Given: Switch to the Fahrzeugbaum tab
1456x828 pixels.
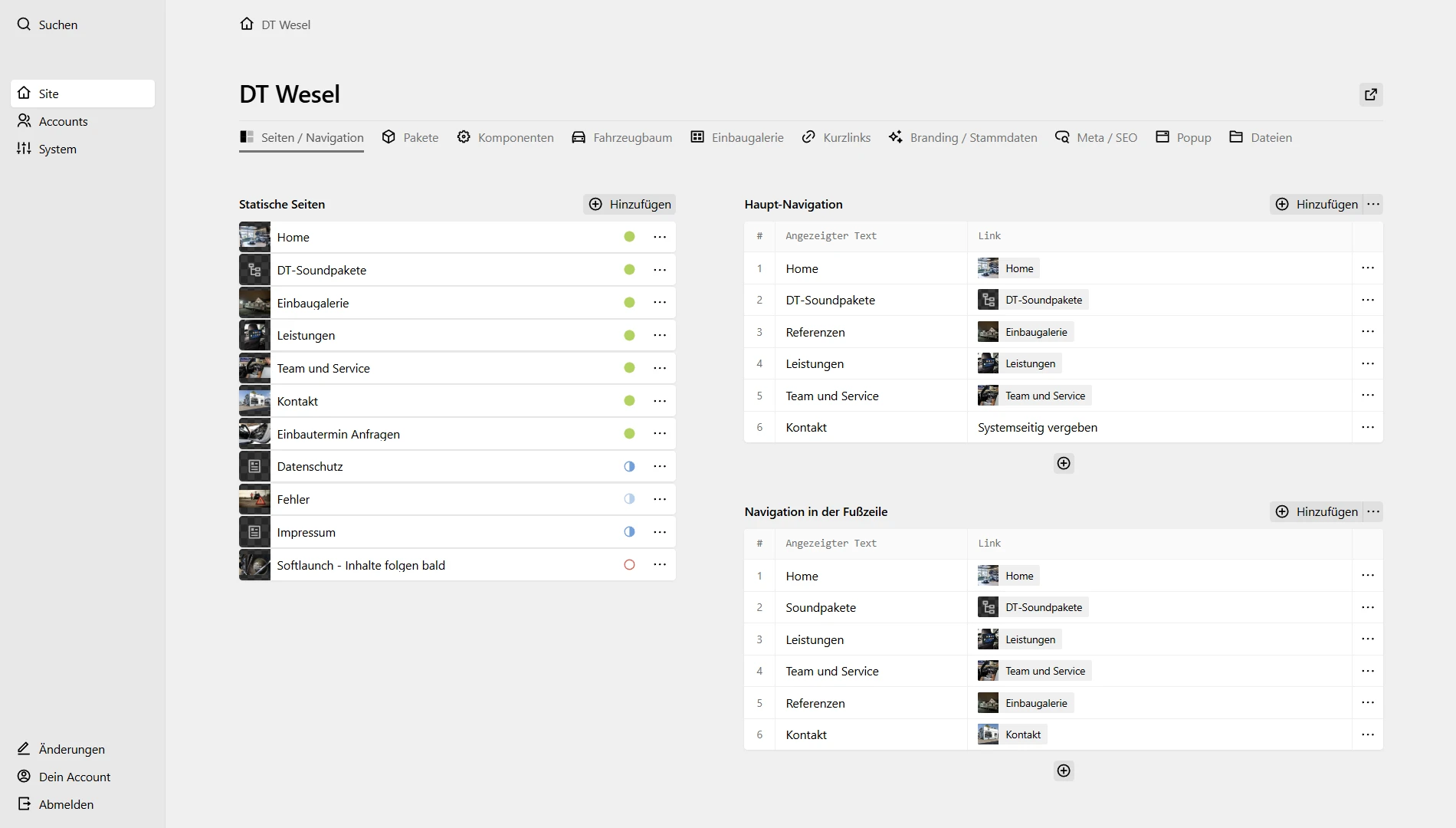Looking at the screenshot, I should click(622, 137).
